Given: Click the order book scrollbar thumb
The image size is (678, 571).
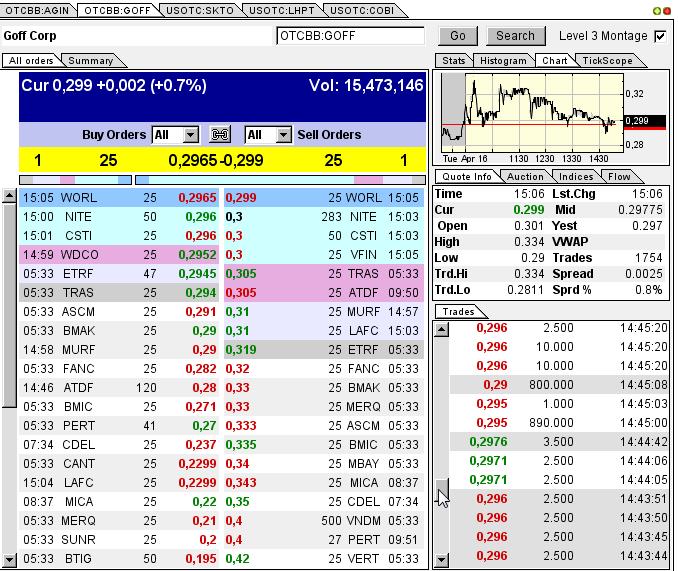Looking at the screenshot, I should click(9, 305).
